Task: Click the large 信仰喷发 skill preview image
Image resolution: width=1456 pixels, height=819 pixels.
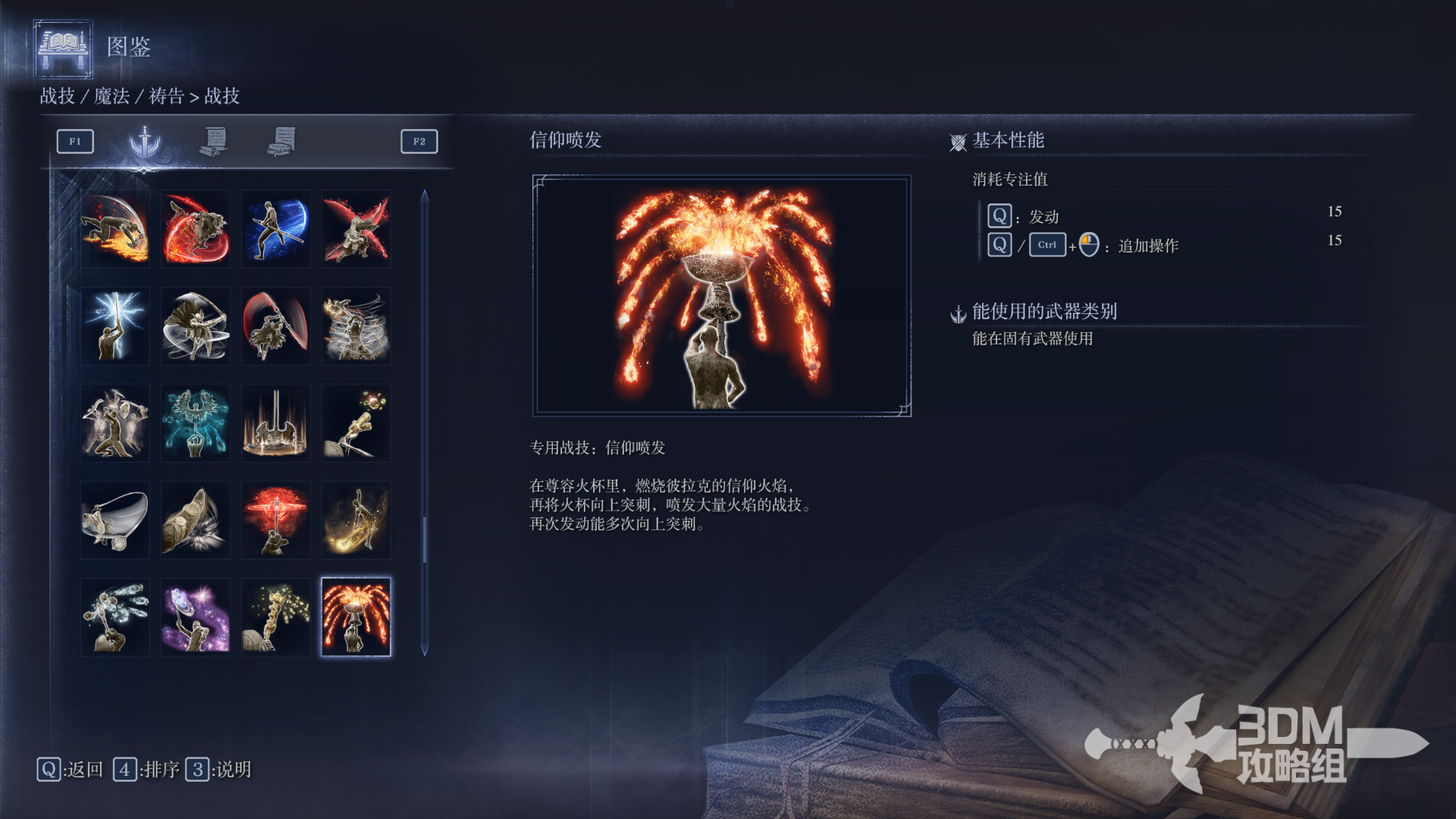Action: click(x=722, y=296)
